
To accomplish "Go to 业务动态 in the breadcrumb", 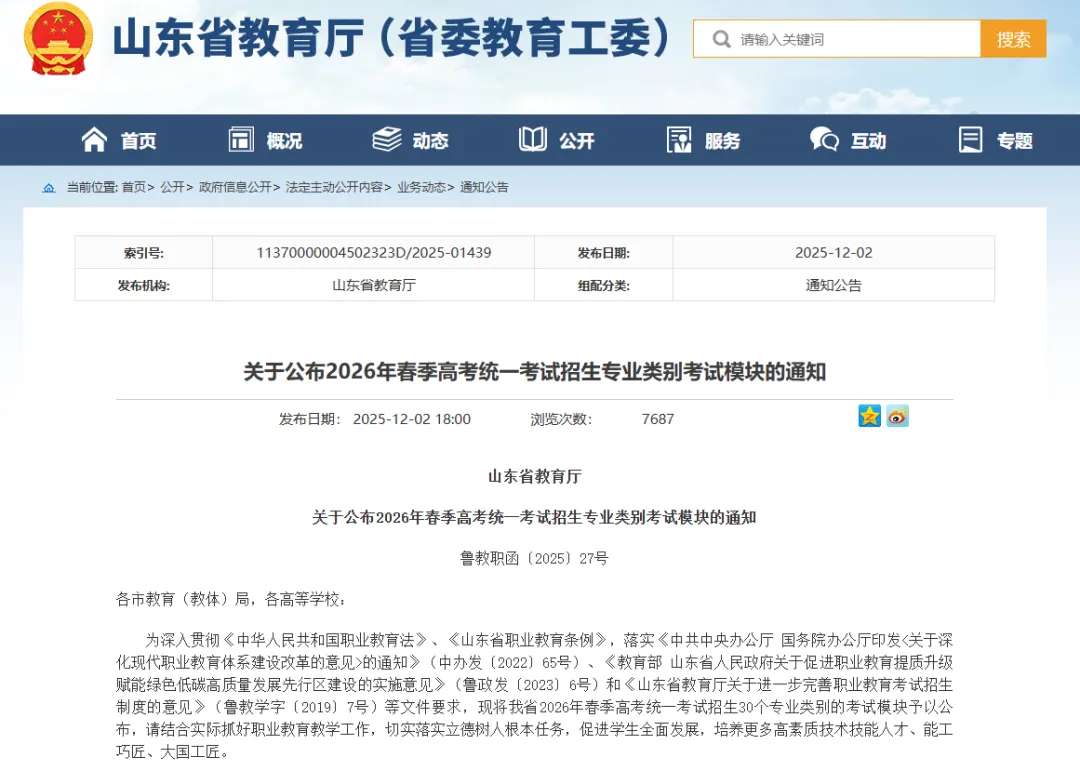I will (422, 187).
